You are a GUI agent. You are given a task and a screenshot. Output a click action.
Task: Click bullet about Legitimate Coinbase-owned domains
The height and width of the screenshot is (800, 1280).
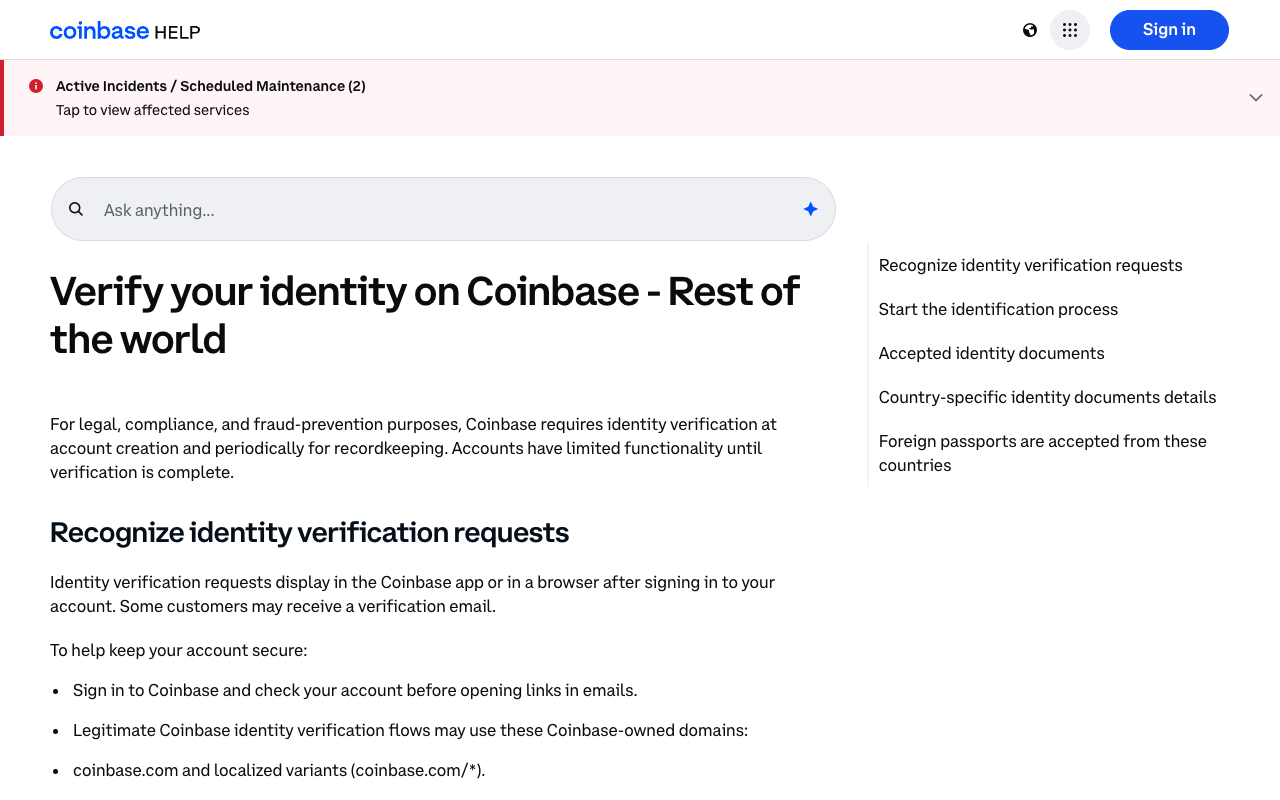click(410, 730)
